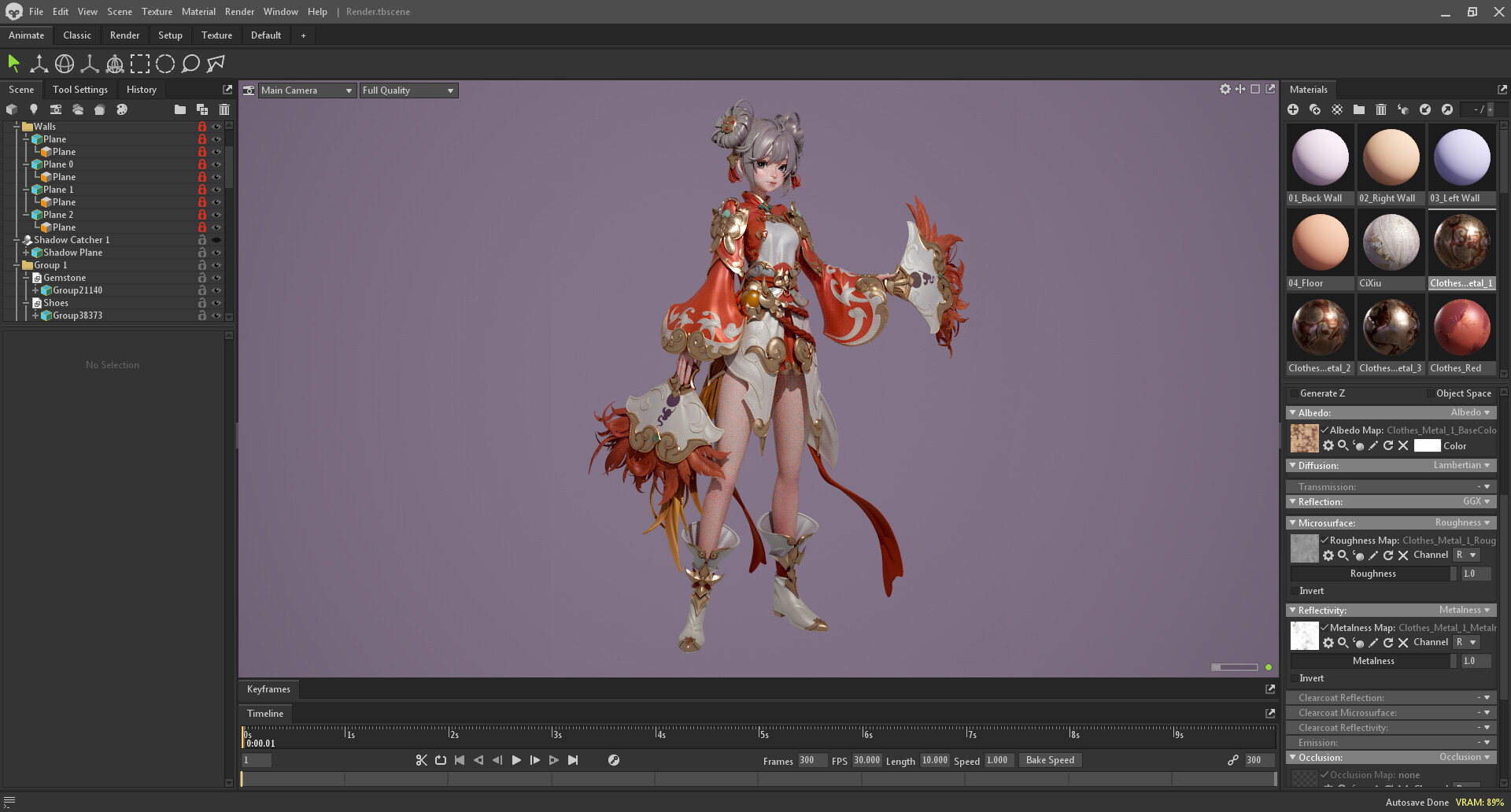This screenshot has width=1511, height=812.
Task: Add a new camera to the scene
Action: 56,109
